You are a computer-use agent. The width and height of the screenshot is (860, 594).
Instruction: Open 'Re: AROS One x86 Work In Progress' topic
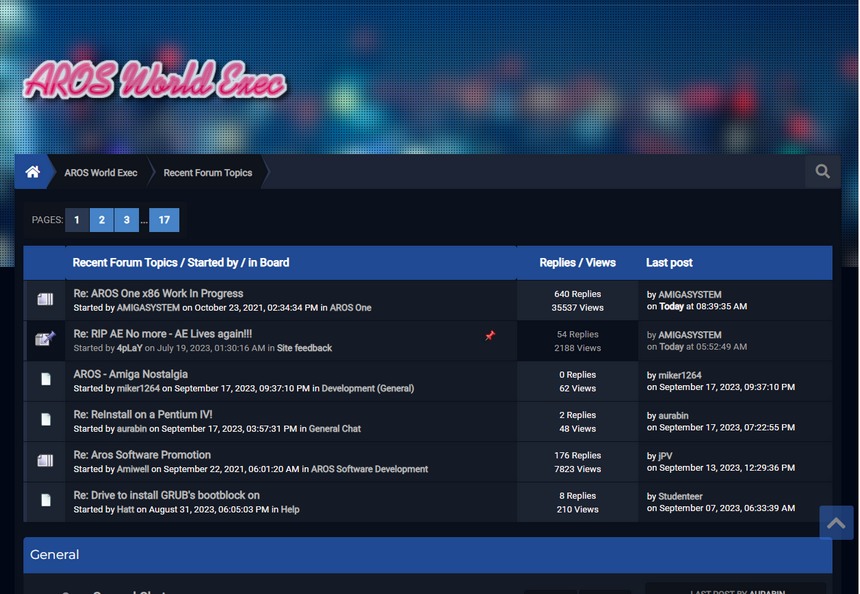pos(158,294)
